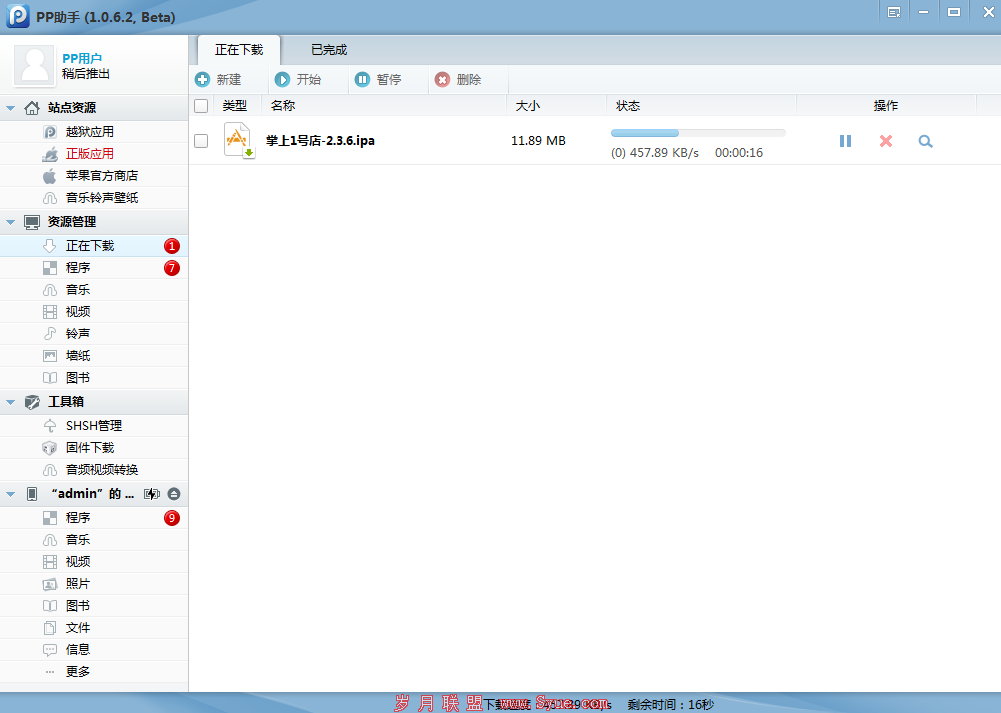Collapse the admin device section
The width and height of the screenshot is (1001, 713).
(x=11, y=494)
